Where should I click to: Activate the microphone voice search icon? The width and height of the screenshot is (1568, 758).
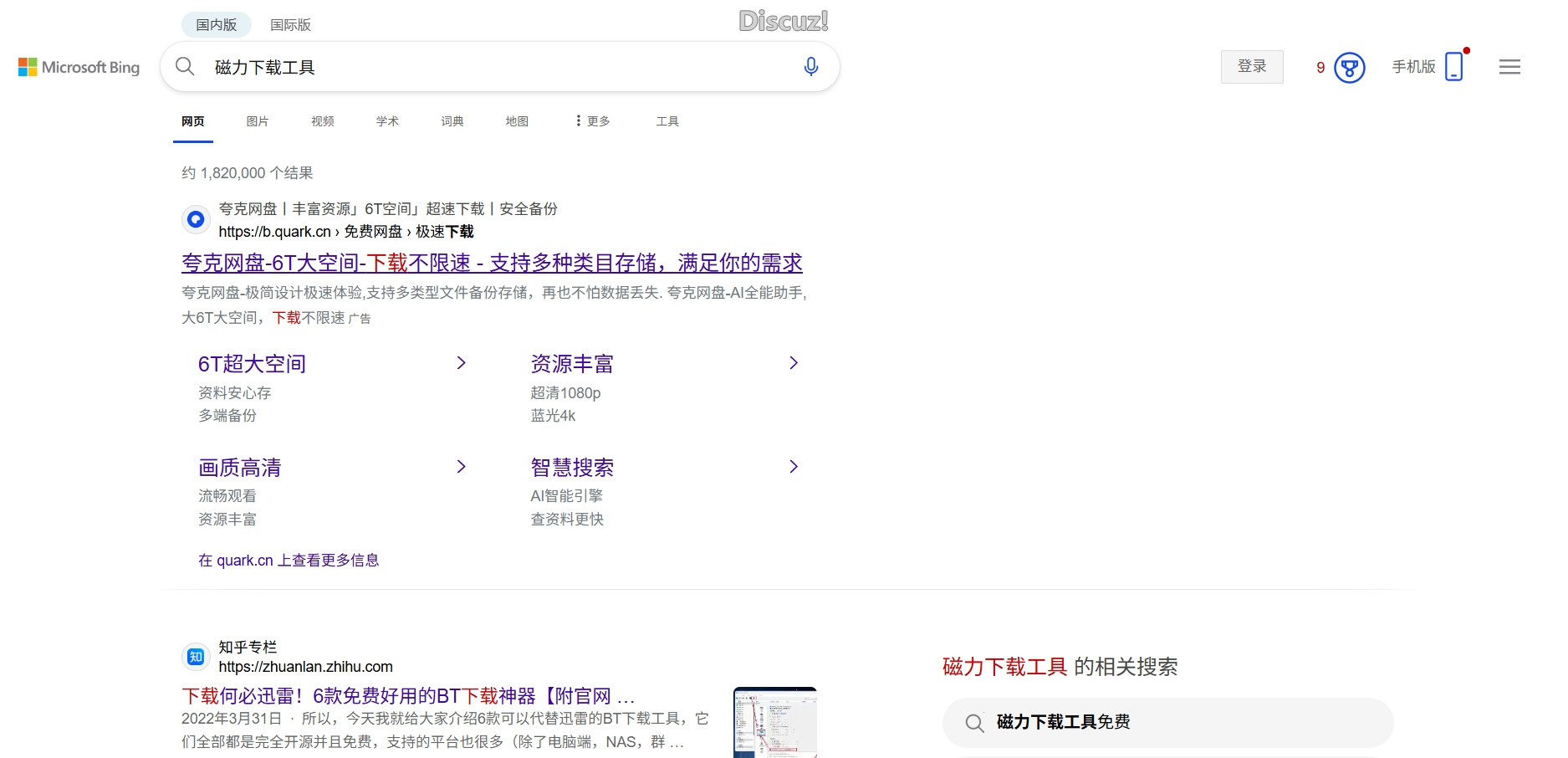coord(809,66)
